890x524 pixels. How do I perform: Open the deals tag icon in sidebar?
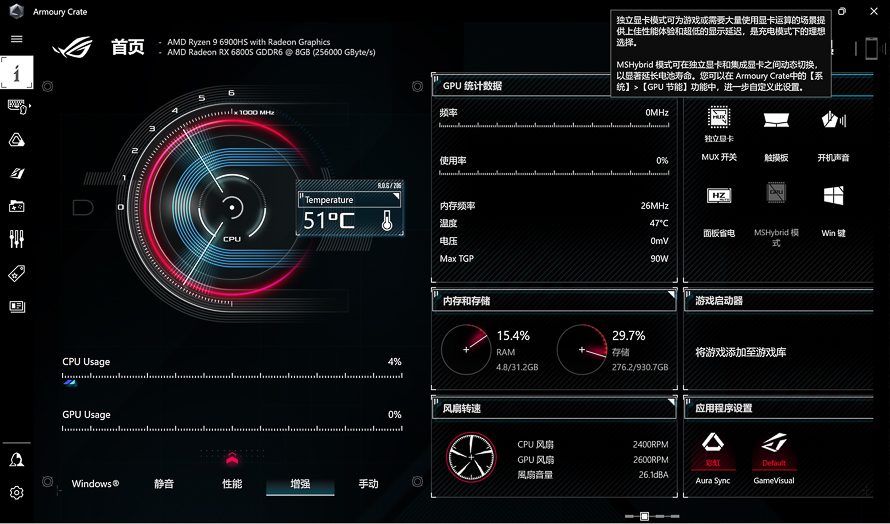tap(16, 273)
